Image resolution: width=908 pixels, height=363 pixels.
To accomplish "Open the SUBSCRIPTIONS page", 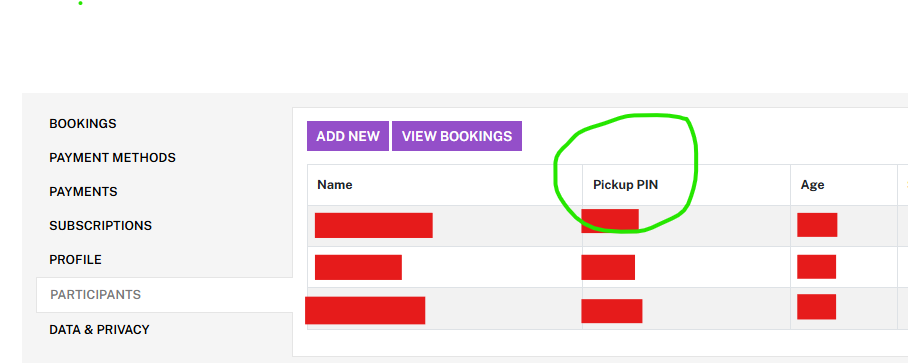I will coord(101,226).
